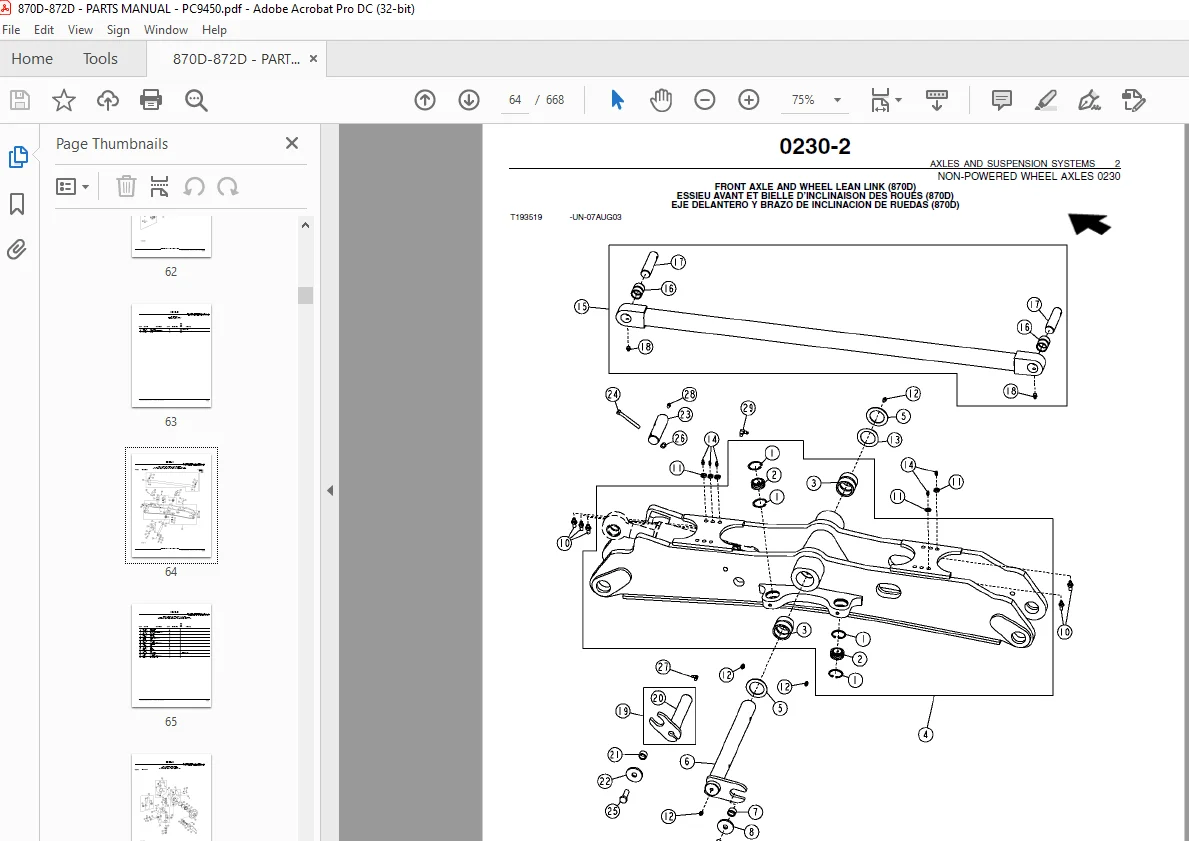The height and width of the screenshot is (841, 1189).
Task: Open the Window menu
Action: tap(166, 30)
